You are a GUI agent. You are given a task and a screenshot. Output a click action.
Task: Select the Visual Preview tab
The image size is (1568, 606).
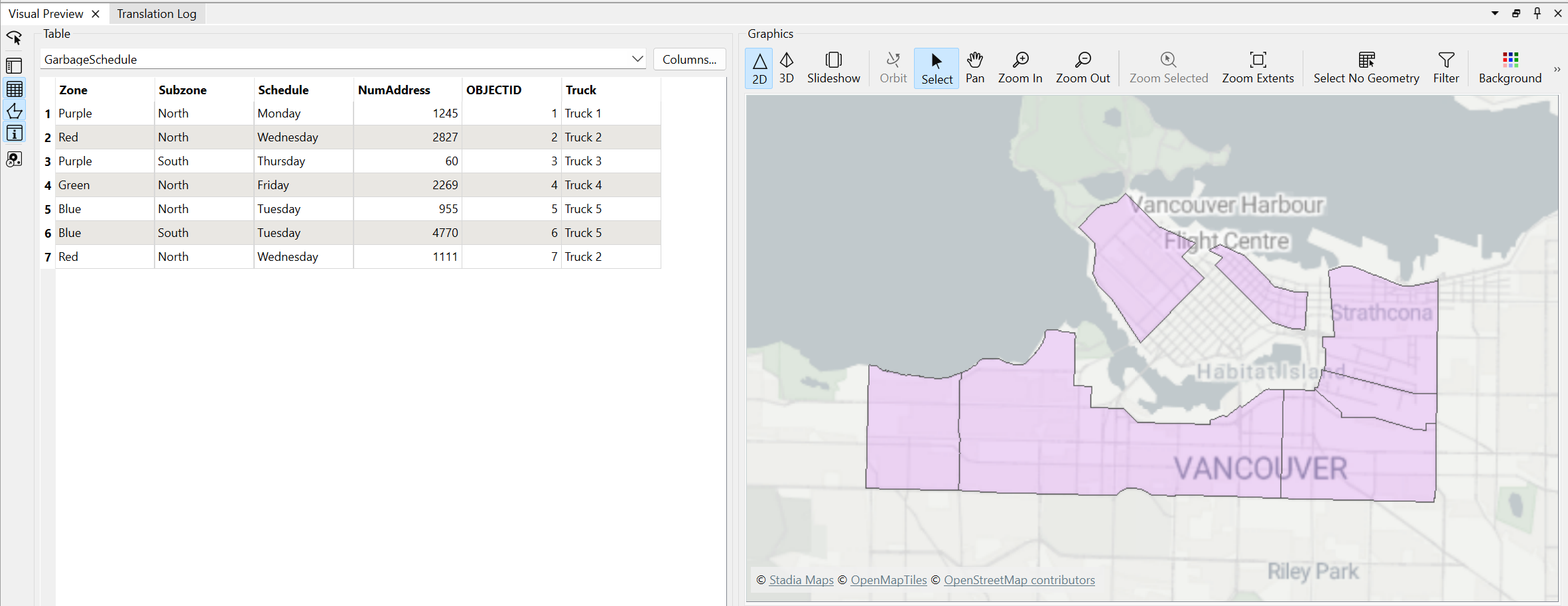coord(46,14)
